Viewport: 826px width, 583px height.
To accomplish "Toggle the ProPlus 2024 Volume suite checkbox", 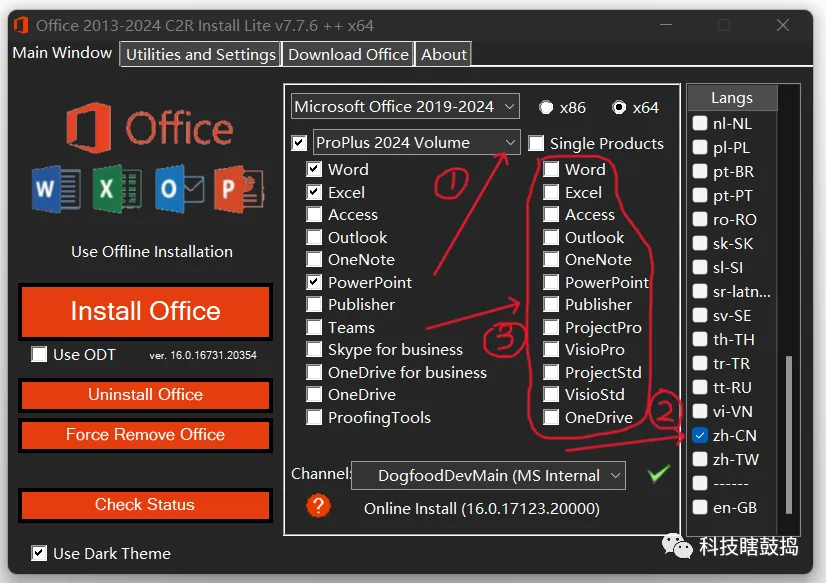I will [299, 143].
